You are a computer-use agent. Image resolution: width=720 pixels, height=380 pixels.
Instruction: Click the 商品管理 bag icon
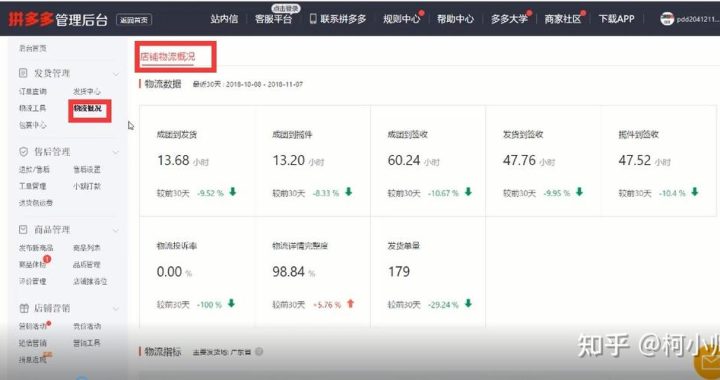23,229
